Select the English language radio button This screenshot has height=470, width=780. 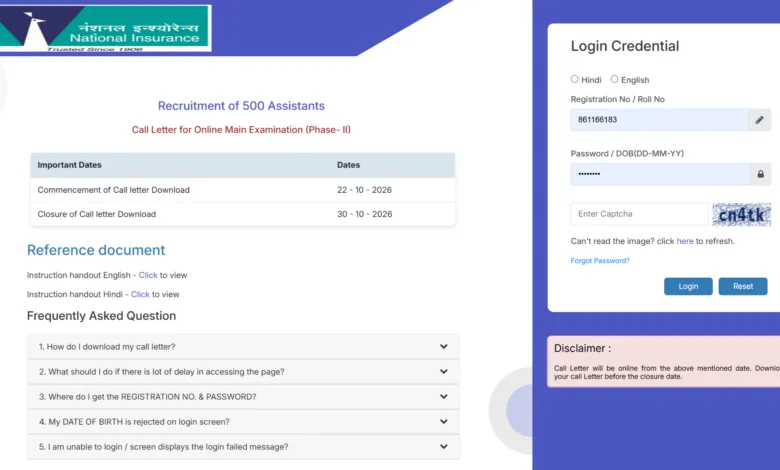click(x=614, y=79)
